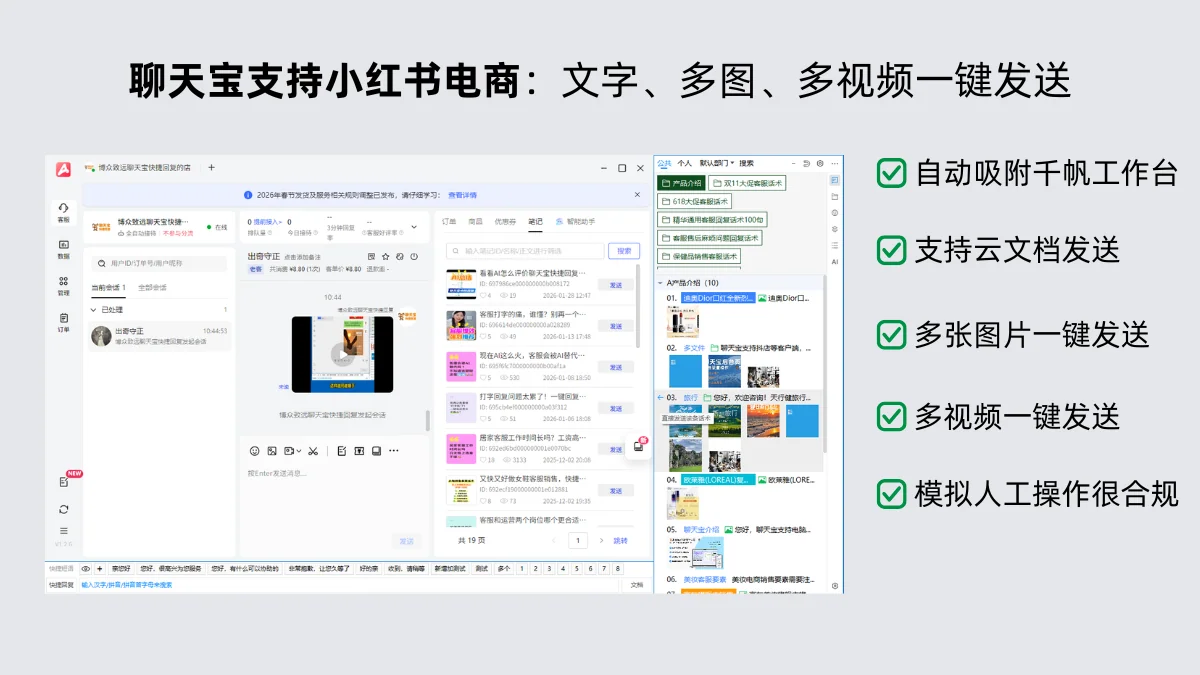Switch to the 订单 tab
The width and height of the screenshot is (1200, 675).
(450, 222)
